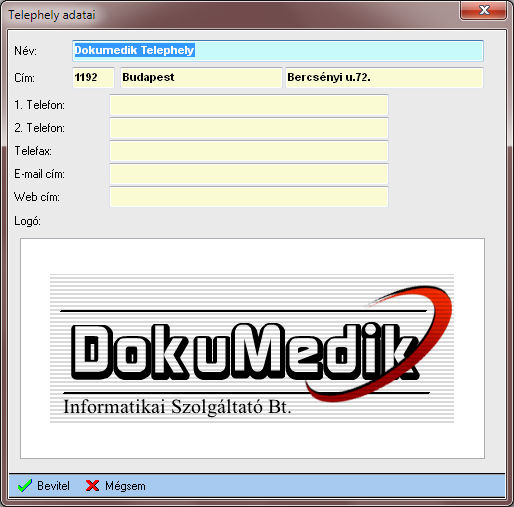Click the green checkmark Bevitel icon
Viewport: 514px width, 507px height.
tap(25, 486)
